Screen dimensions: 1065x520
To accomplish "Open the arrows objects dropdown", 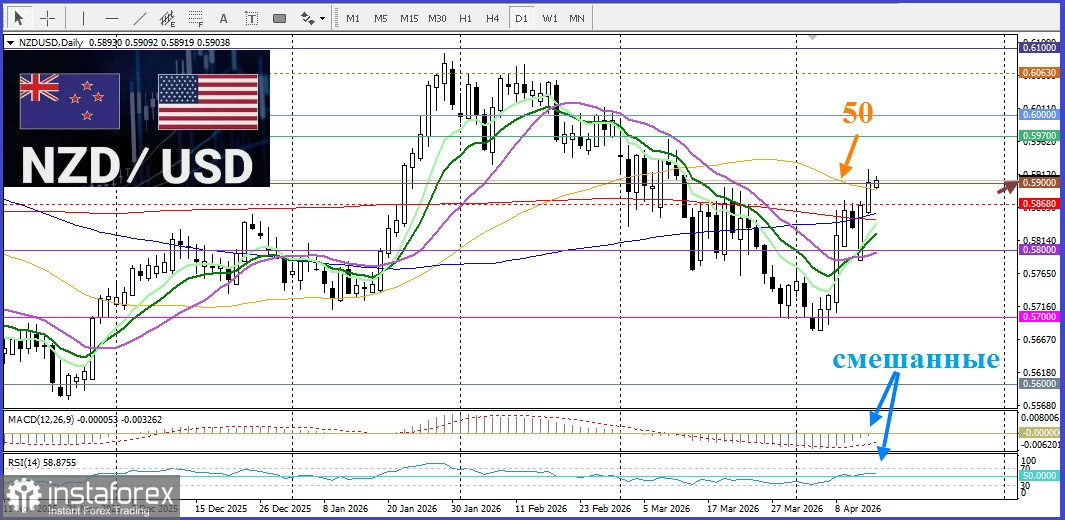I will [x=314, y=18].
